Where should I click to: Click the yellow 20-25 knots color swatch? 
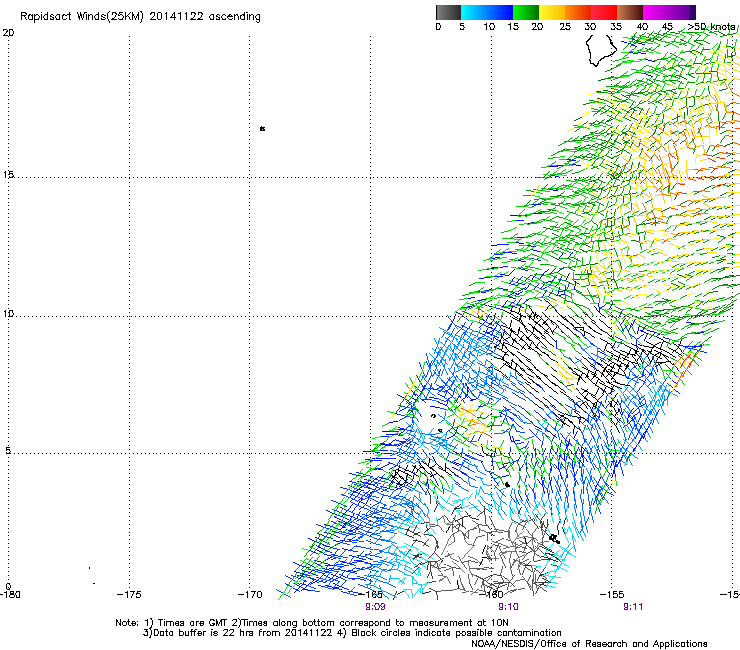[x=552, y=12]
